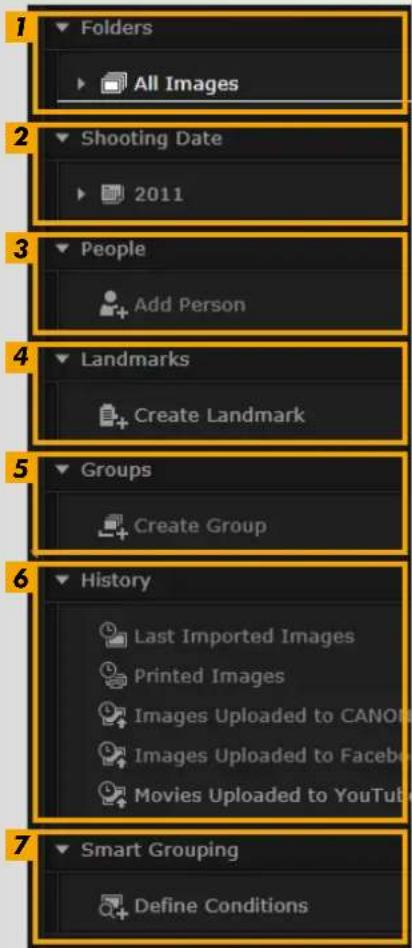
Task: Collapse the History section
Action: [x=63, y=581]
